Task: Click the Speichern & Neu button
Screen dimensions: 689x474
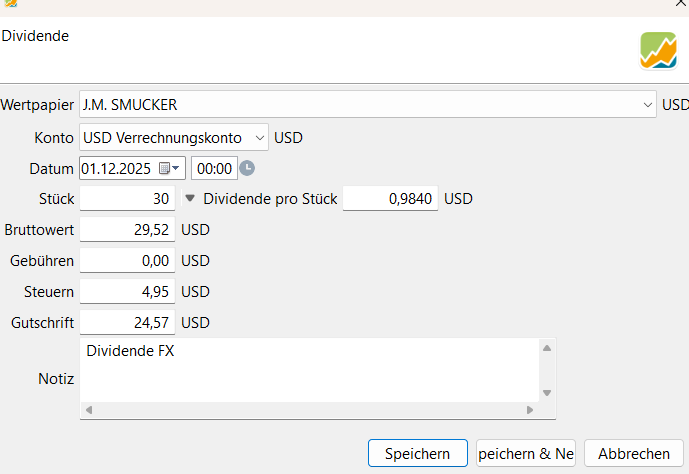Action: pos(526,453)
